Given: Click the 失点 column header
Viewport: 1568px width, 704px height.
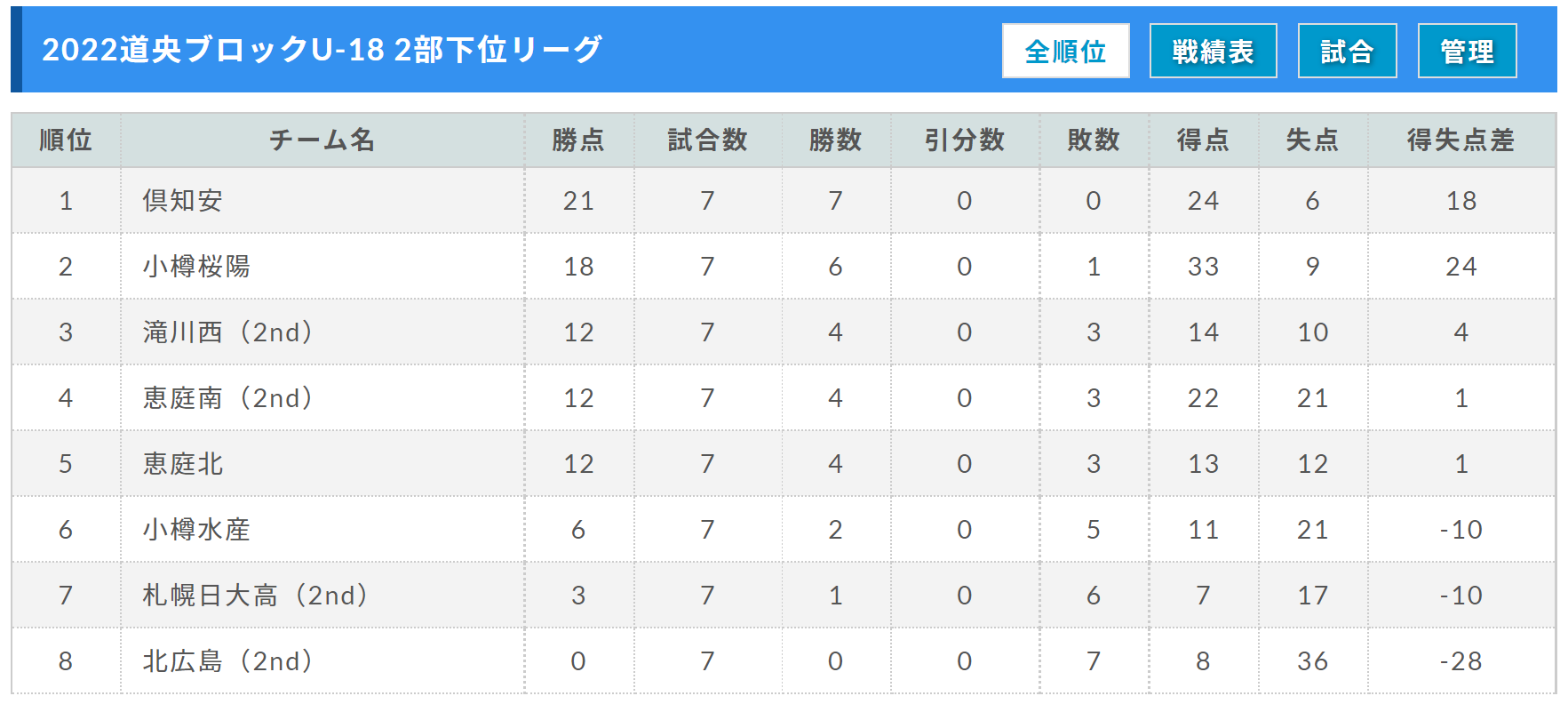Looking at the screenshot, I should point(1312,140).
